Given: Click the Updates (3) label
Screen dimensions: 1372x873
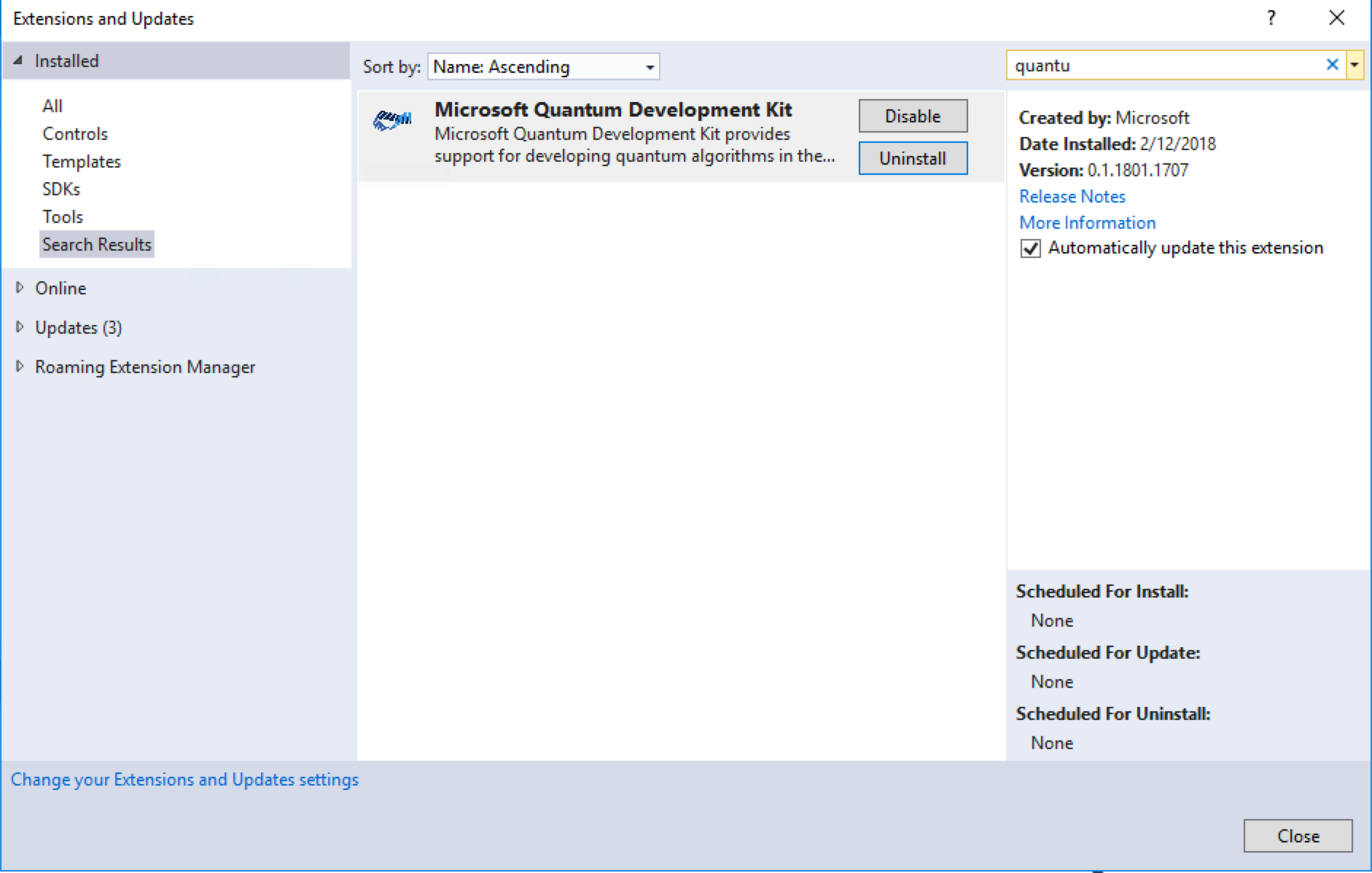Looking at the screenshot, I should point(79,327).
